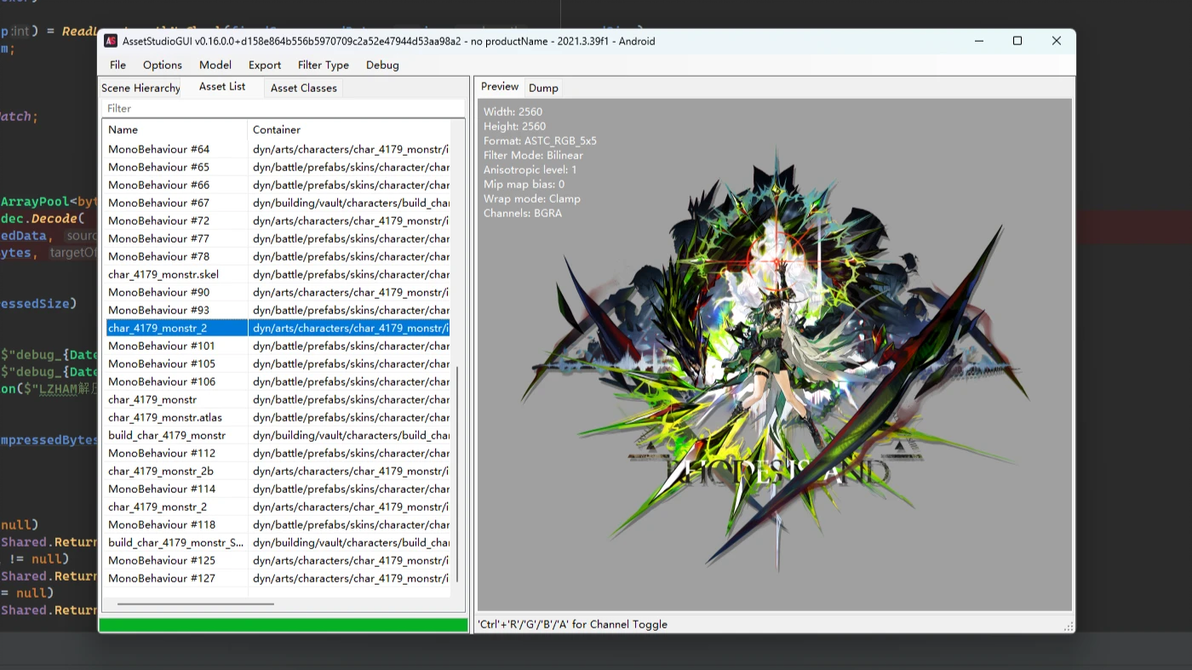Select MonoBehaviour #105 row

point(277,364)
